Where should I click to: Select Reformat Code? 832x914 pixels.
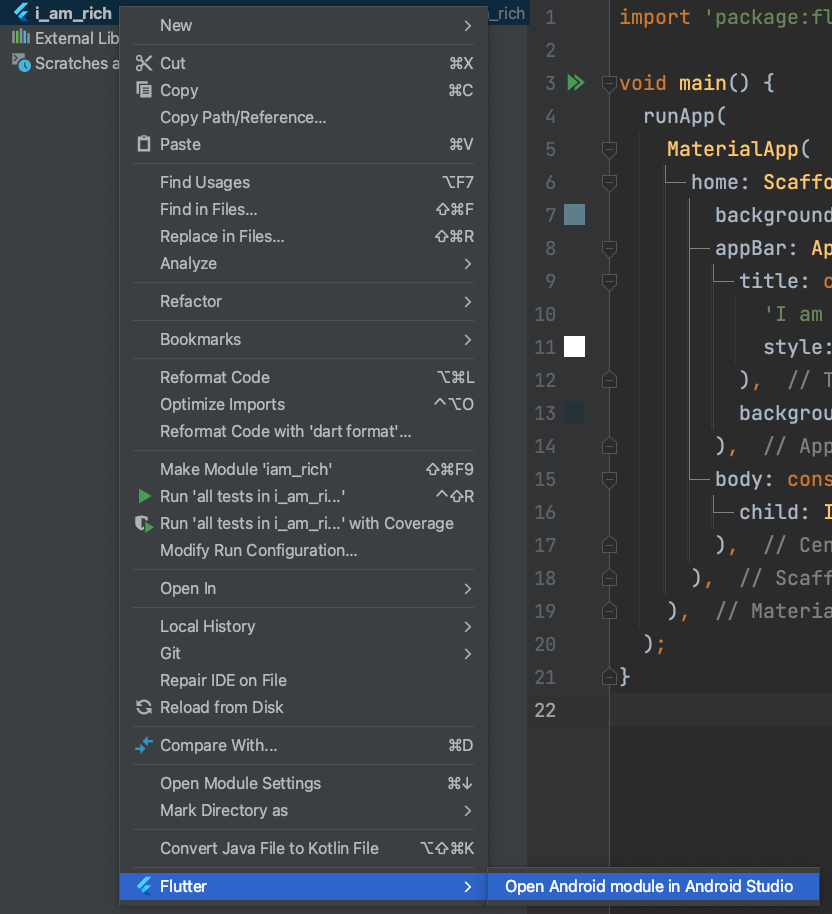(x=303, y=377)
